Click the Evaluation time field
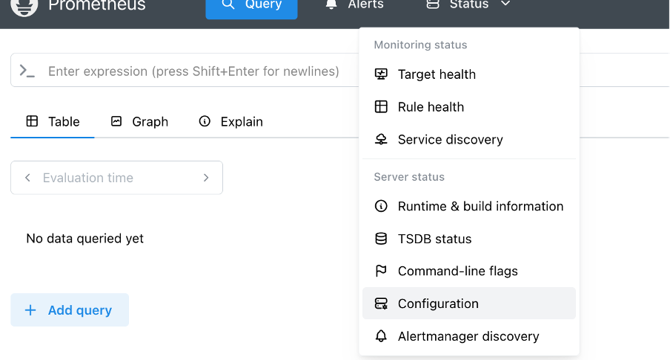Screen dimensions: 670x360 tap(117, 178)
